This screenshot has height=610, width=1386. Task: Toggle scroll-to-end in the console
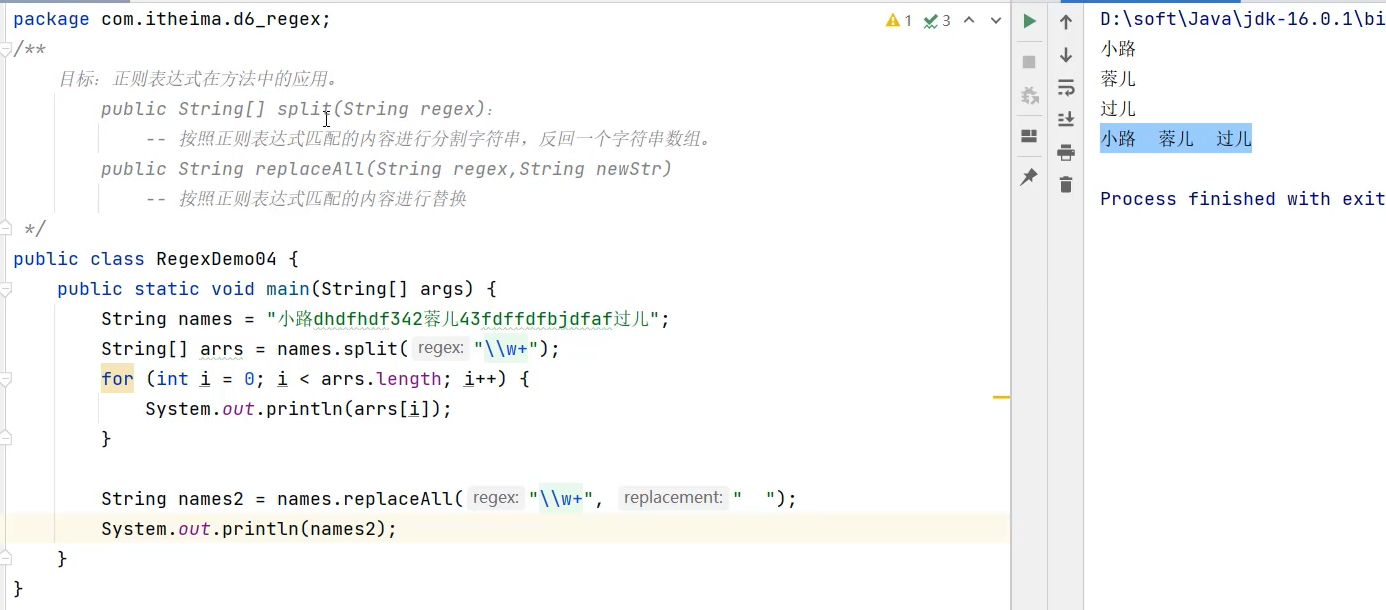point(1066,119)
